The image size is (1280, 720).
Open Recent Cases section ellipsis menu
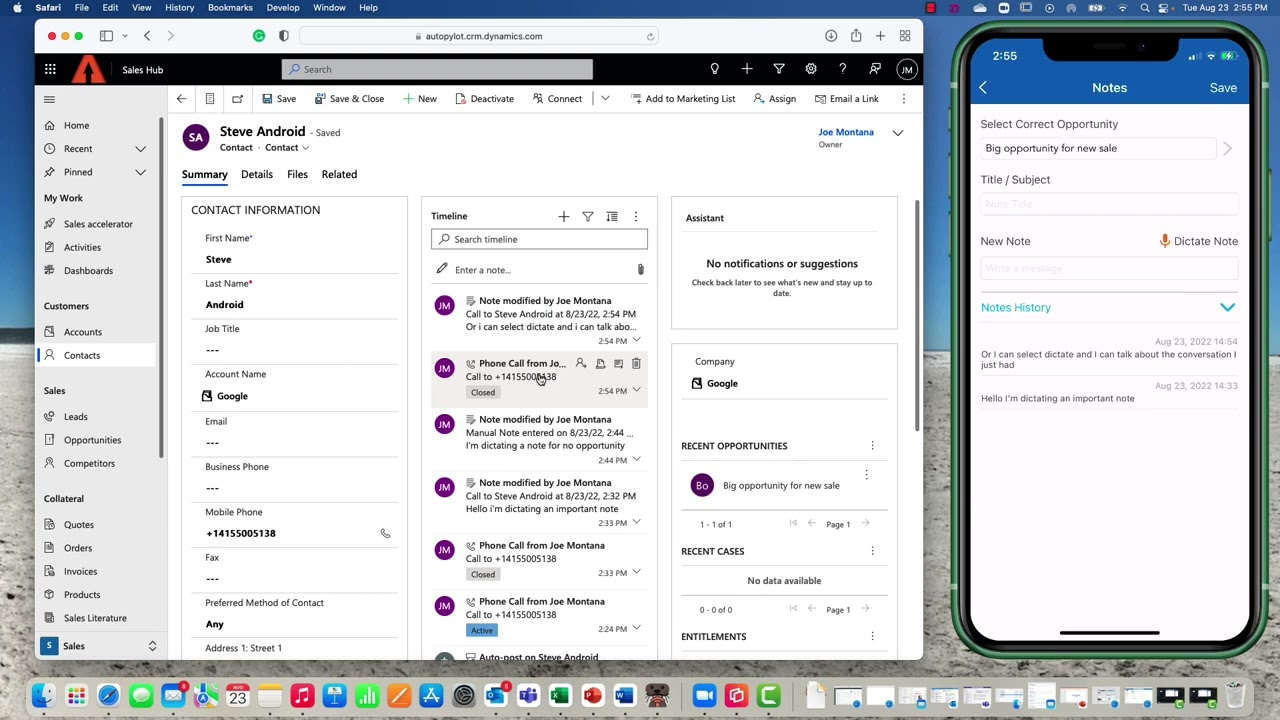pyautogui.click(x=872, y=551)
